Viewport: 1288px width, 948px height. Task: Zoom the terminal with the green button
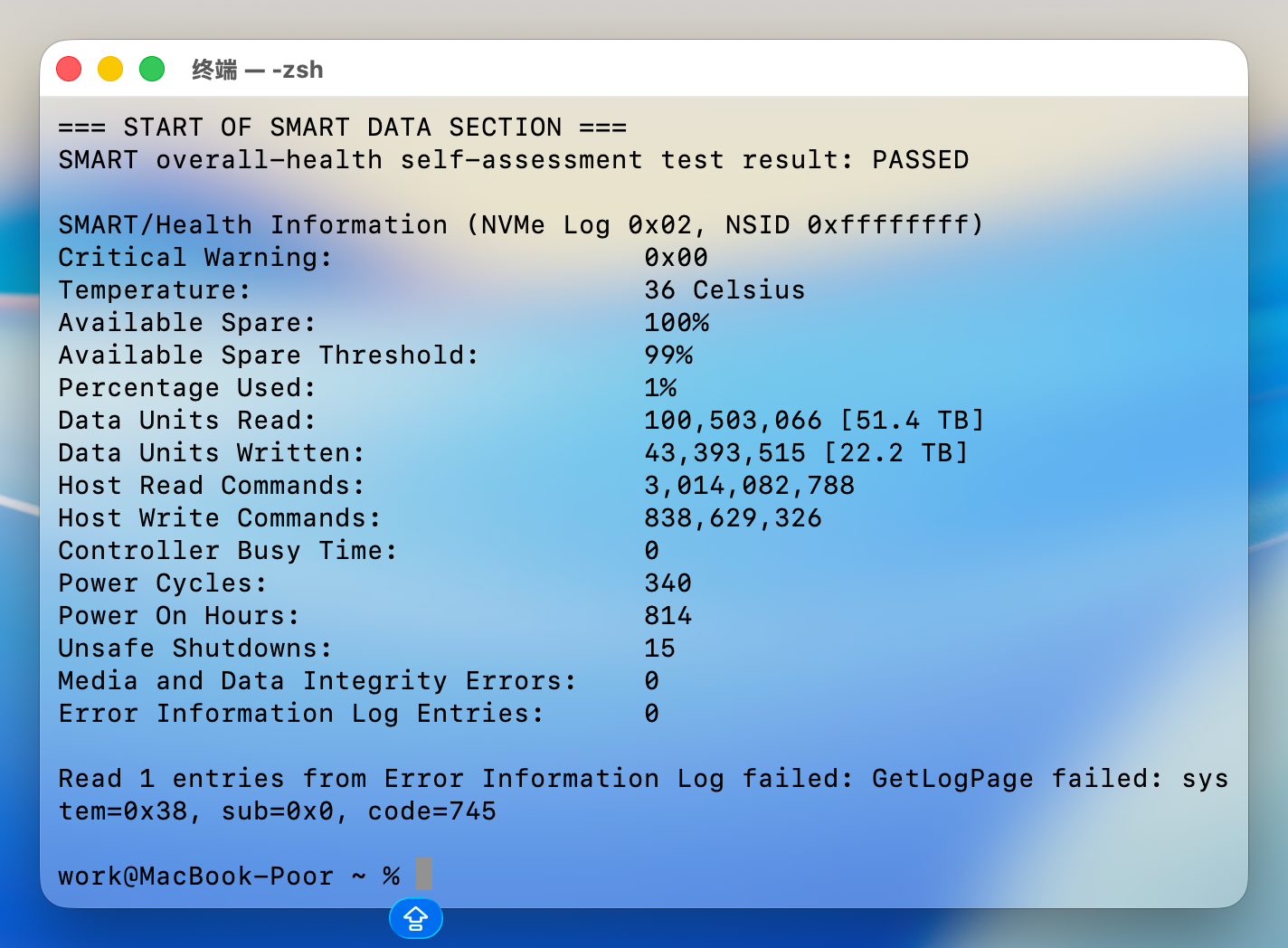(152, 69)
